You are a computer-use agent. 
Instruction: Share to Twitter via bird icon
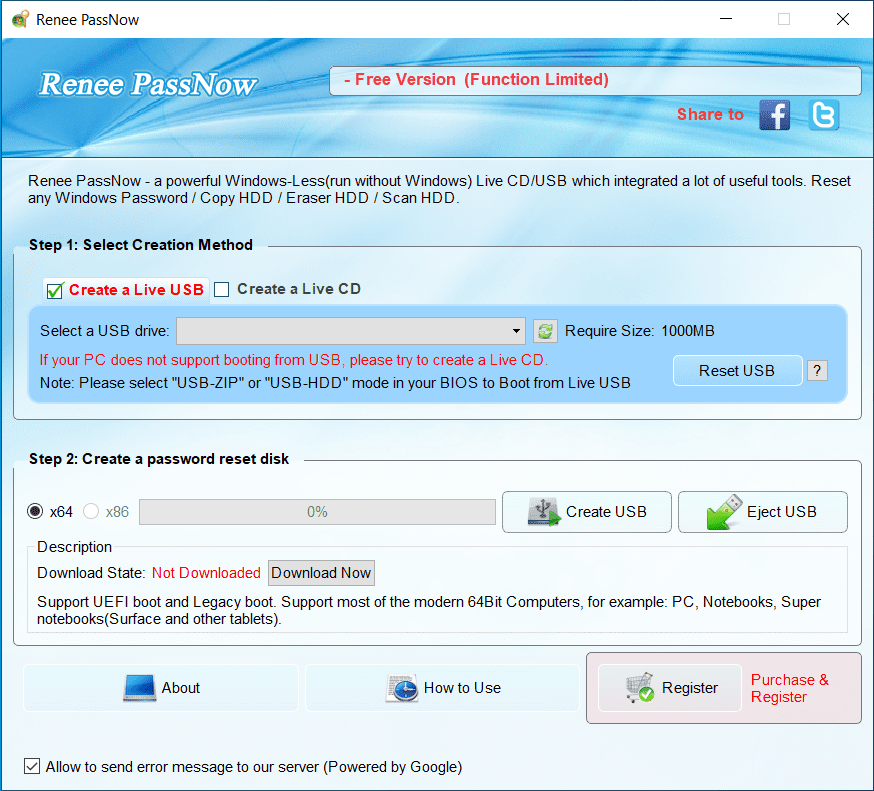(823, 115)
